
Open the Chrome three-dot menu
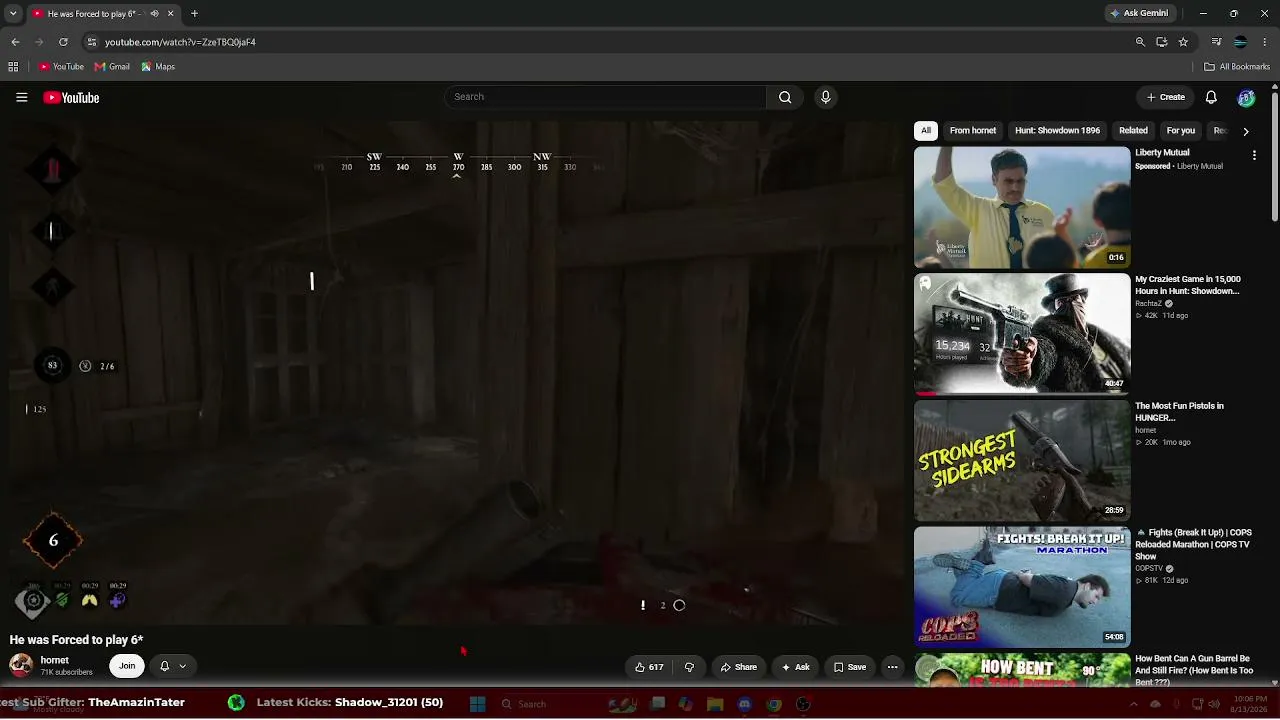coord(1265,42)
